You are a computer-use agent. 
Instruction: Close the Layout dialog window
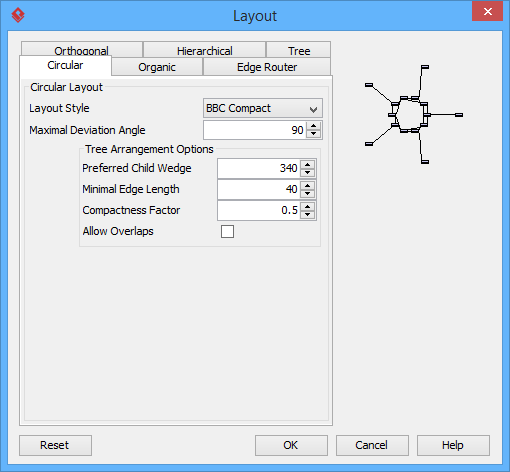[x=487, y=12]
